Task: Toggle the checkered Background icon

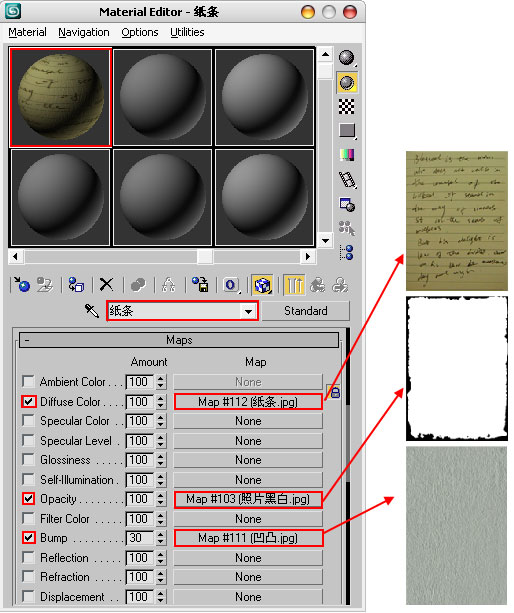Action: 347,106
